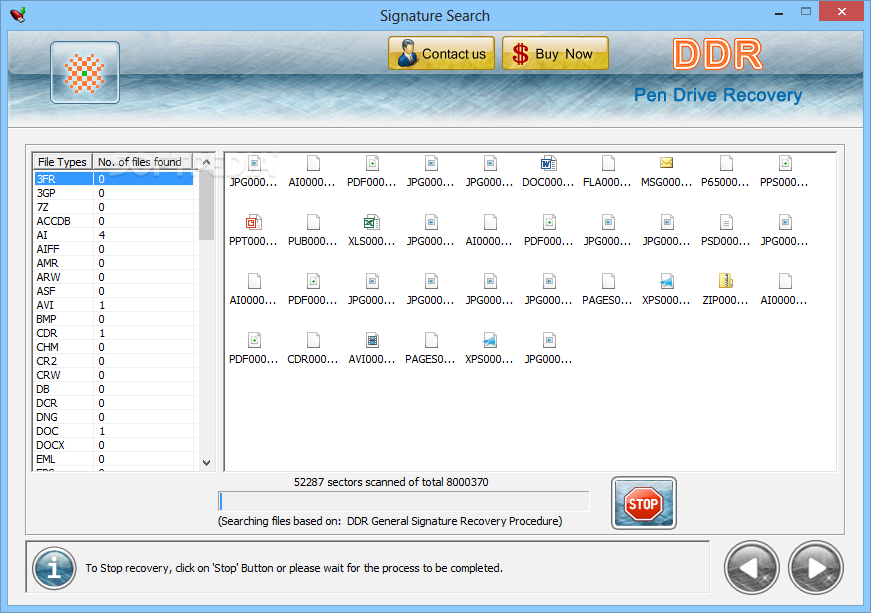Click the Contact us button
The height and width of the screenshot is (613, 871).
point(441,53)
